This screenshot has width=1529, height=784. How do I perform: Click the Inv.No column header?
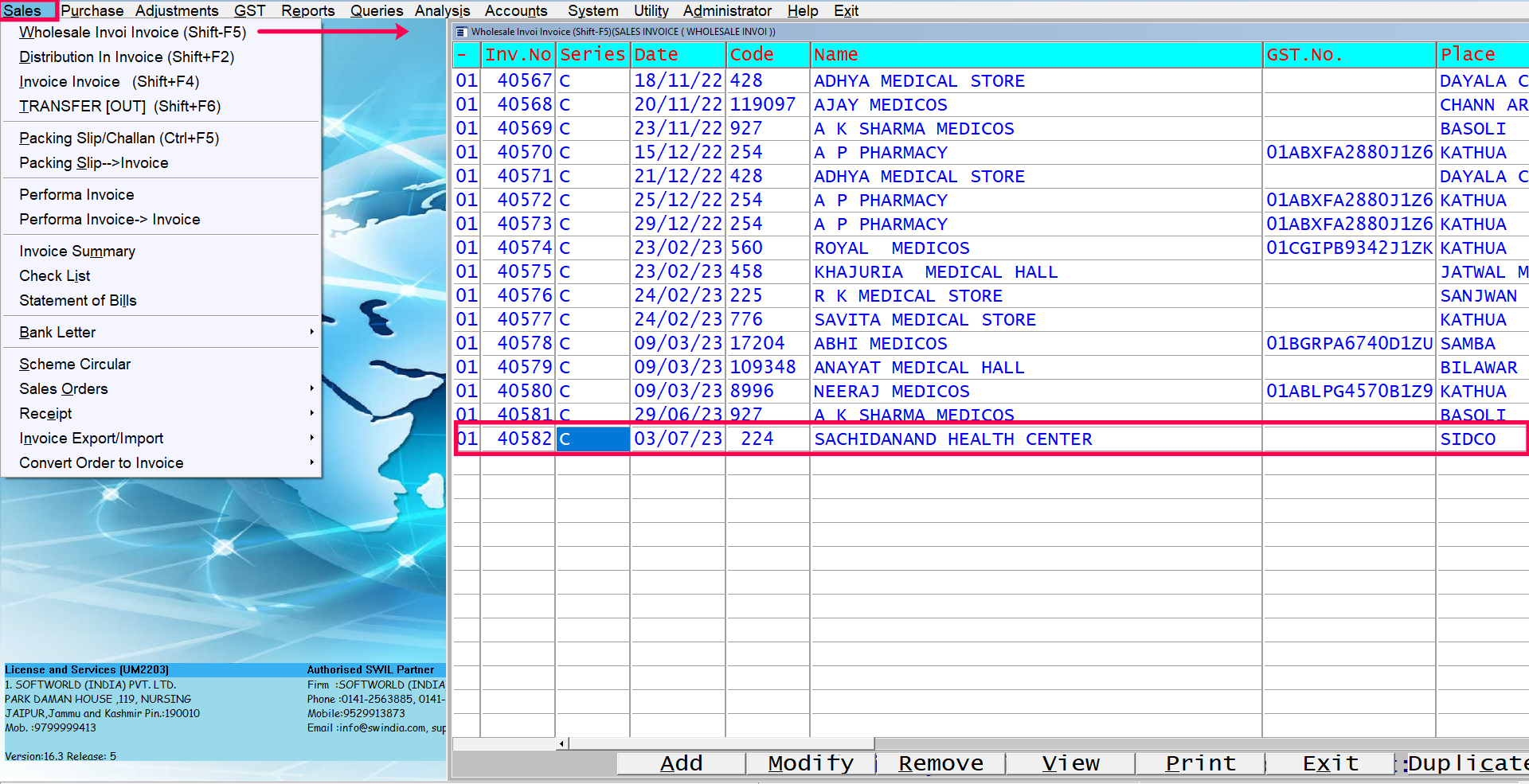pyautogui.click(x=518, y=55)
